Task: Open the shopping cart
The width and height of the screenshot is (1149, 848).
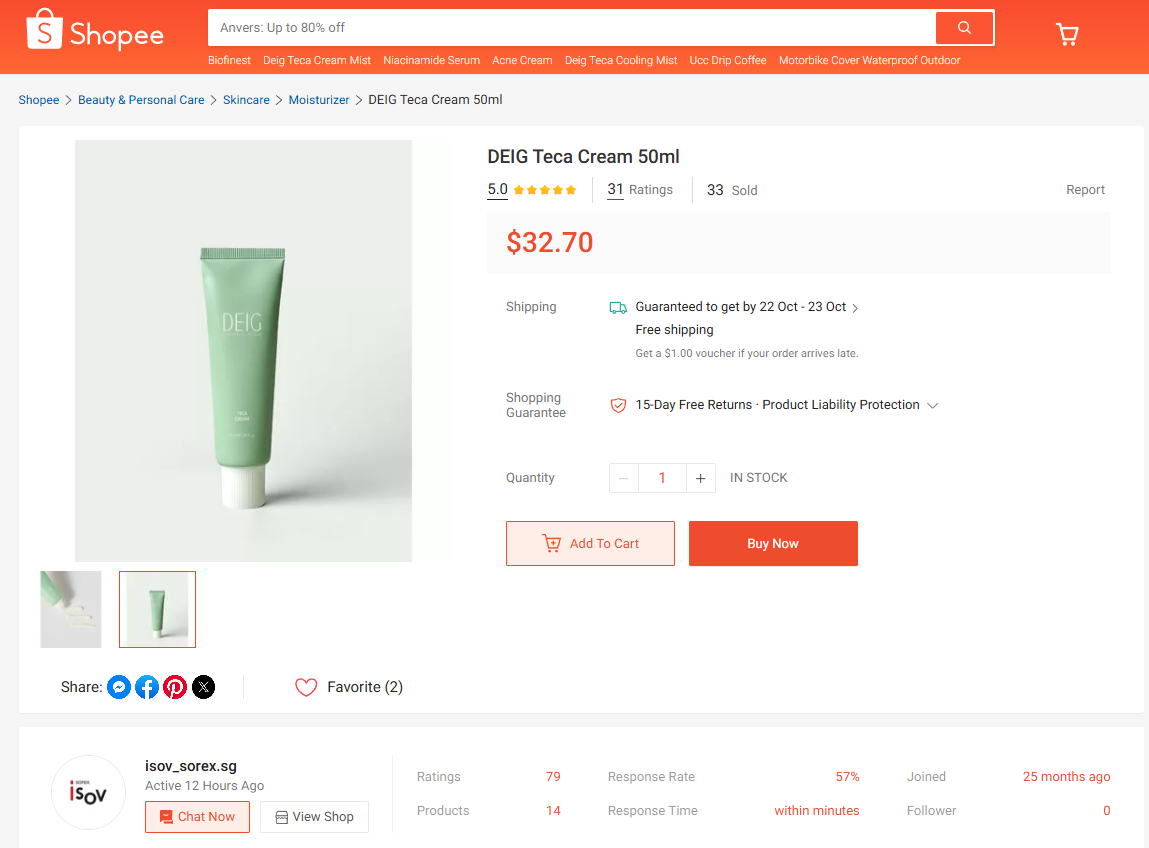Action: click(1067, 35)
